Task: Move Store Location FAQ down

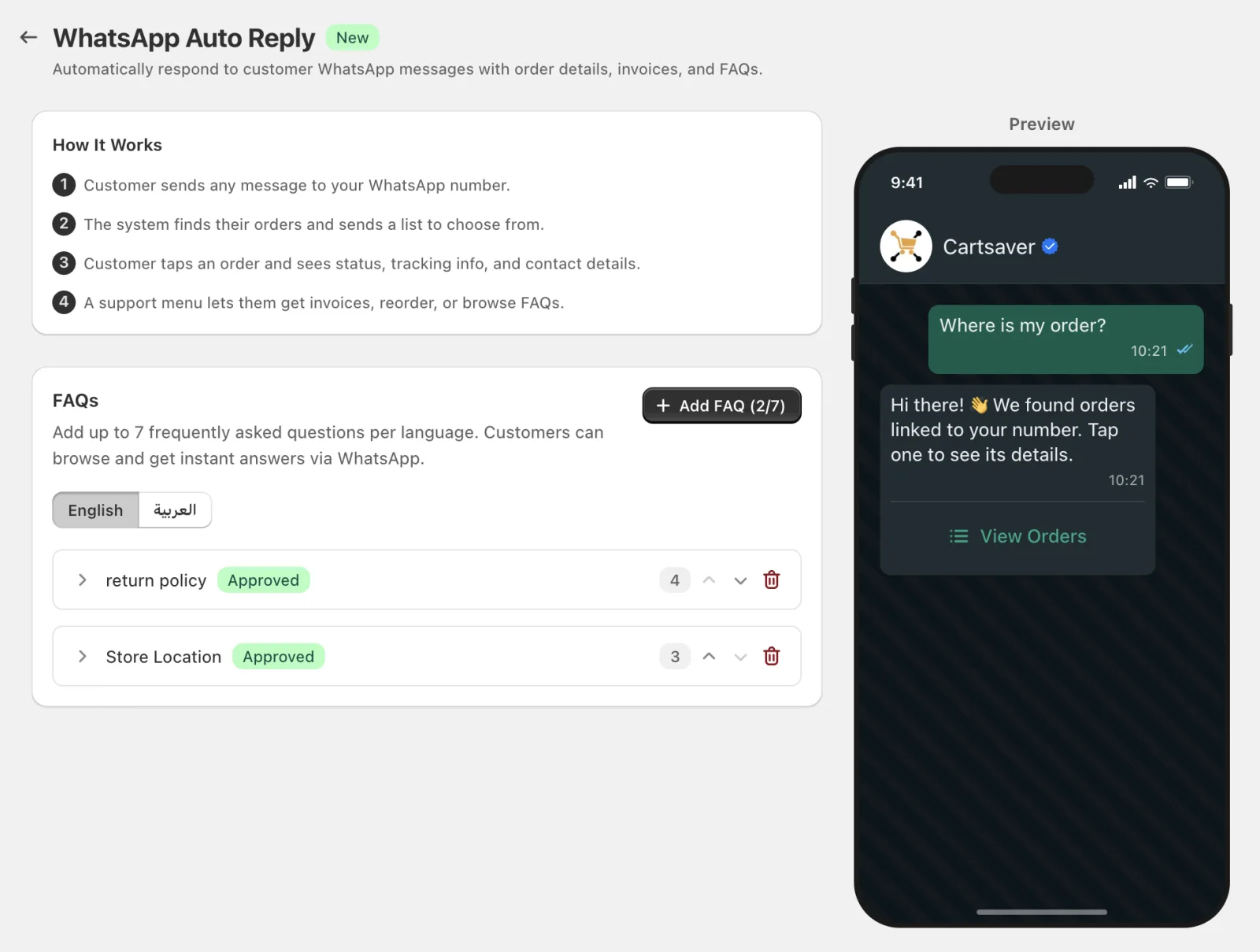Action: click(740, 657)
